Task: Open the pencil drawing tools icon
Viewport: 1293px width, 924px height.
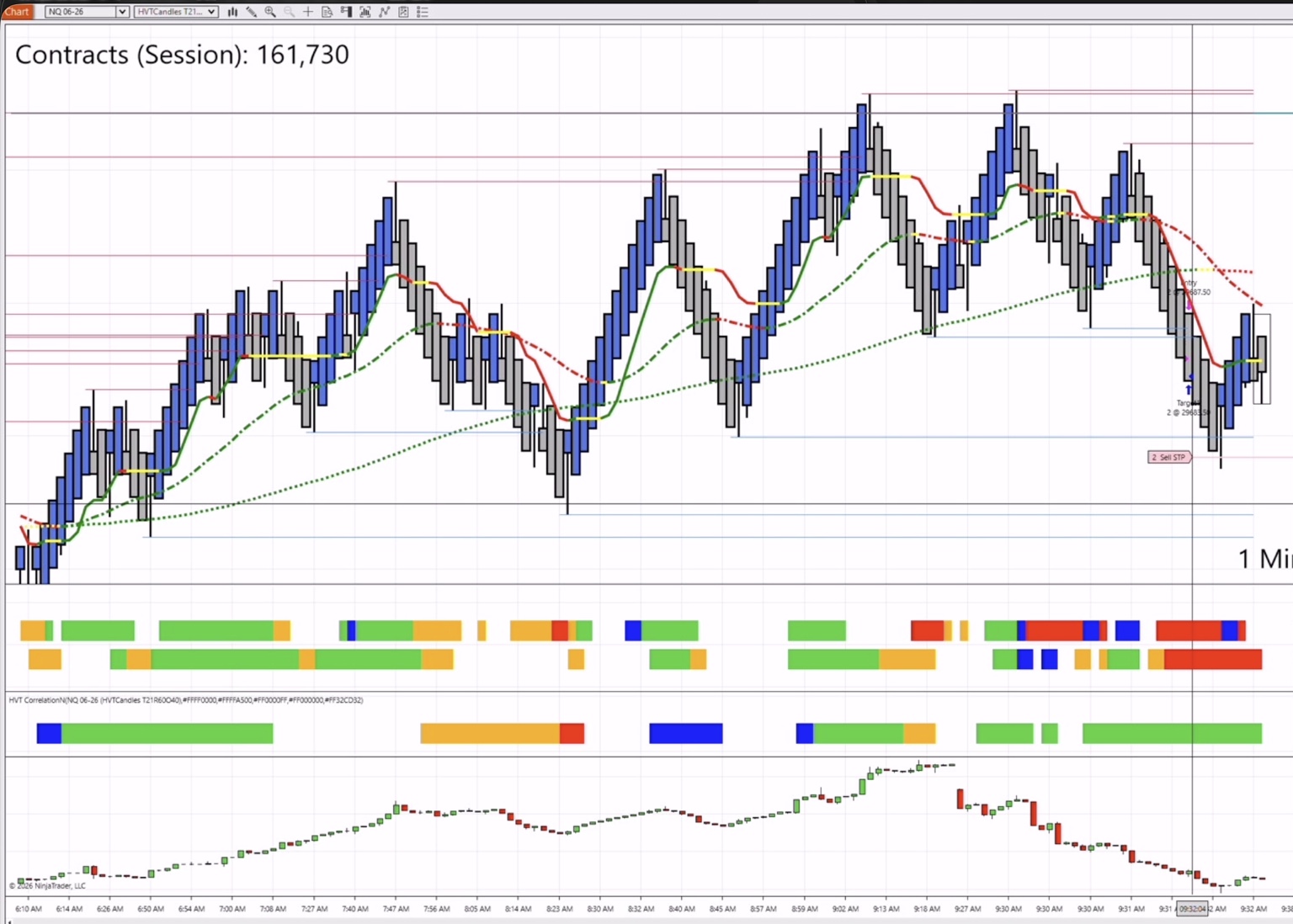Action: pyautogui.click(x=251, y=12)
